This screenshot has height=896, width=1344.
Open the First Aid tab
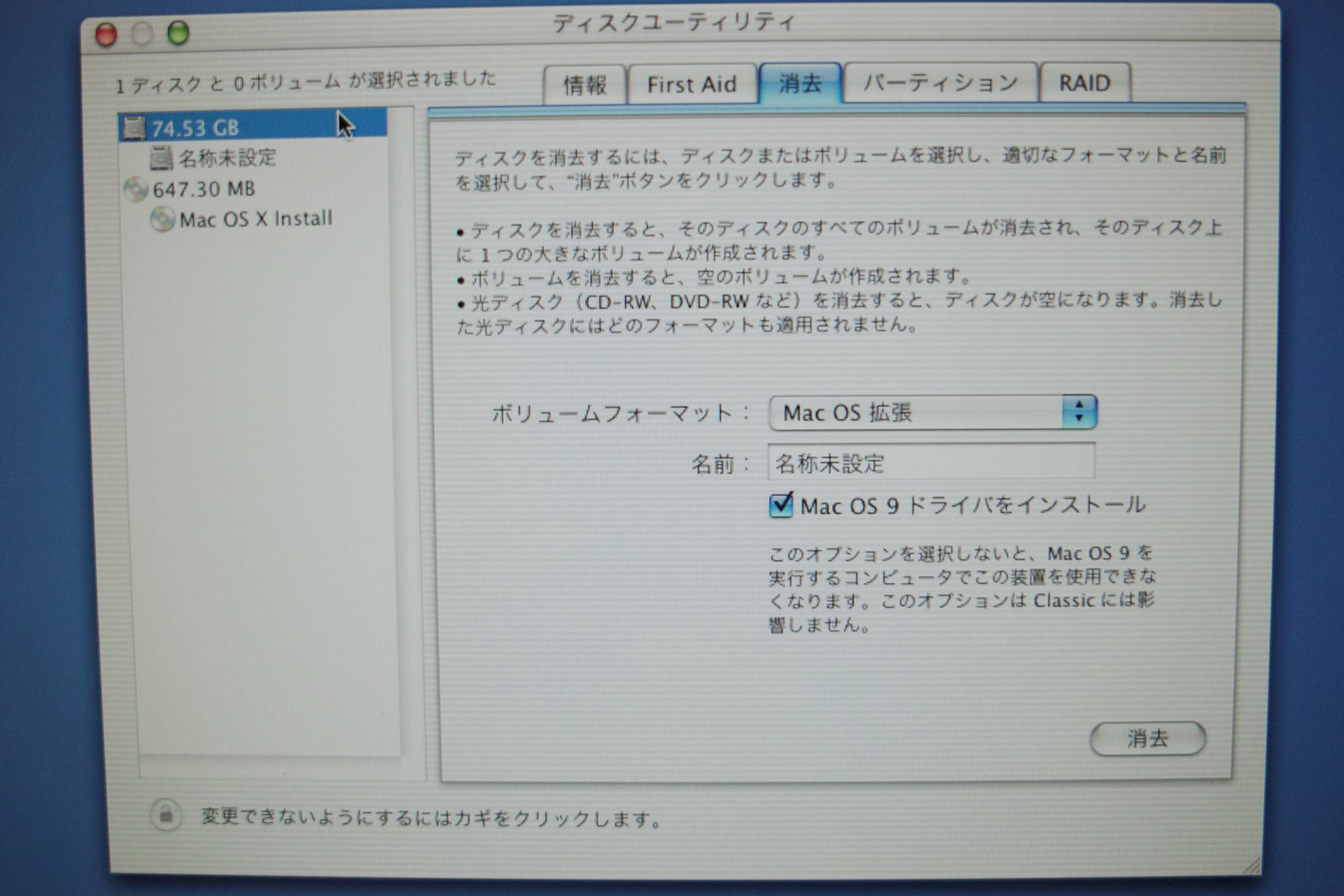(x=691, y=84)
